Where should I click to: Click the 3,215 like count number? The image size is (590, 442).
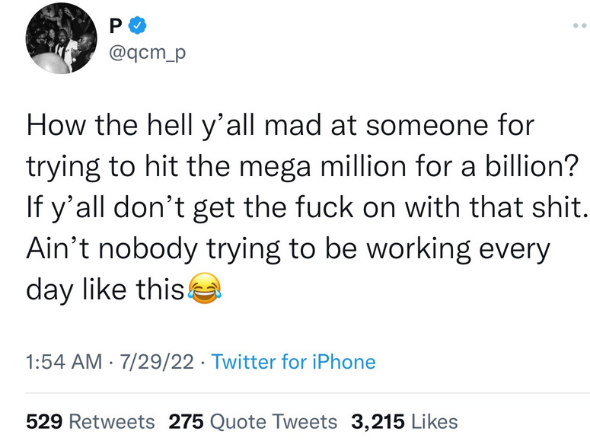tap(378, 422)
